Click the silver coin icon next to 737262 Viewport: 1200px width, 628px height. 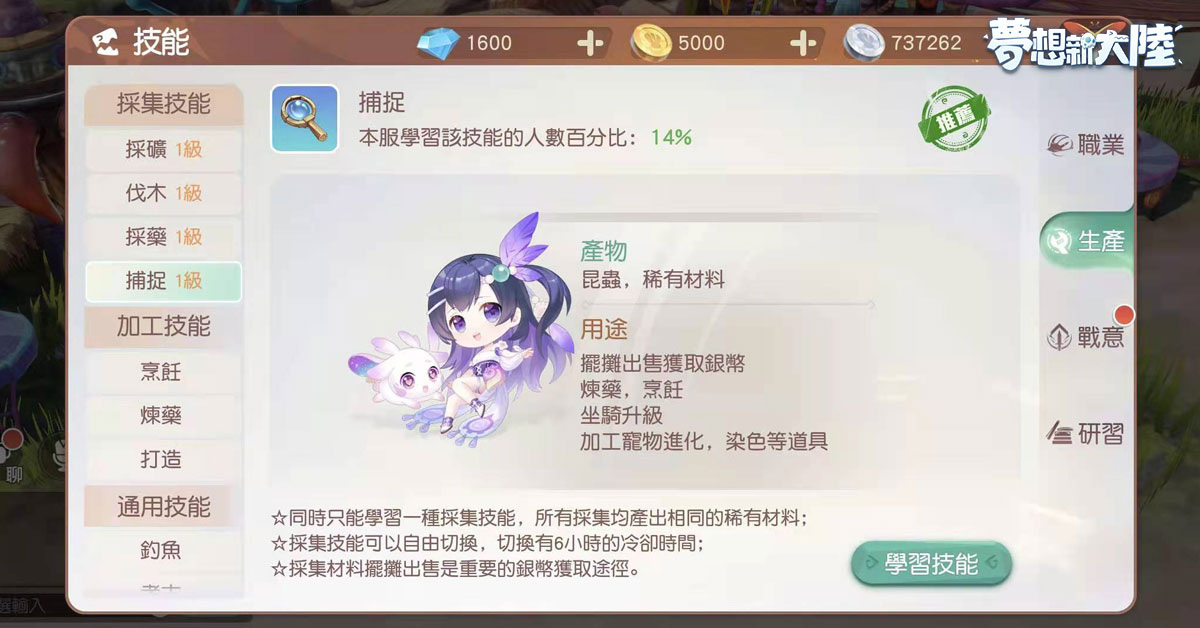click(863, 43)
